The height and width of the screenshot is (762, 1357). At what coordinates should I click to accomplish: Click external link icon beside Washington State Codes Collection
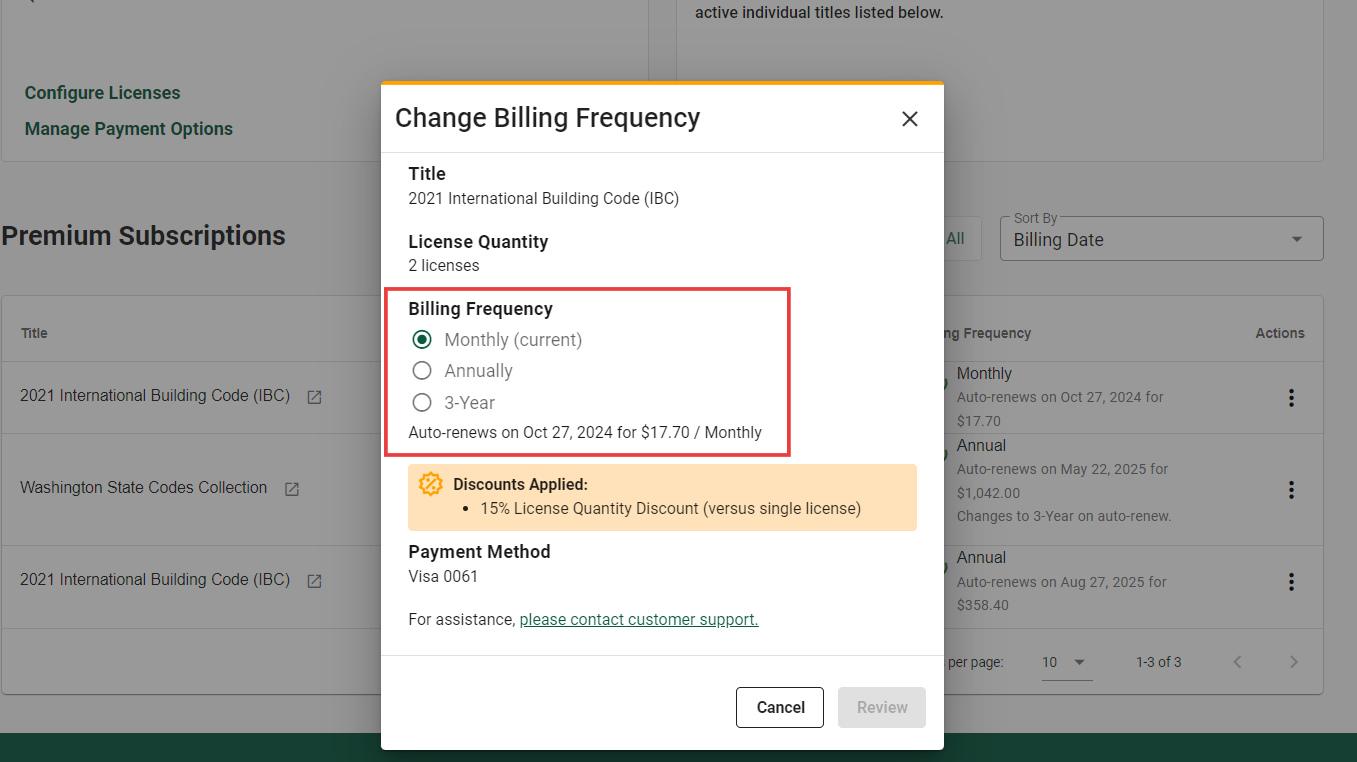[x=292, y=489]
